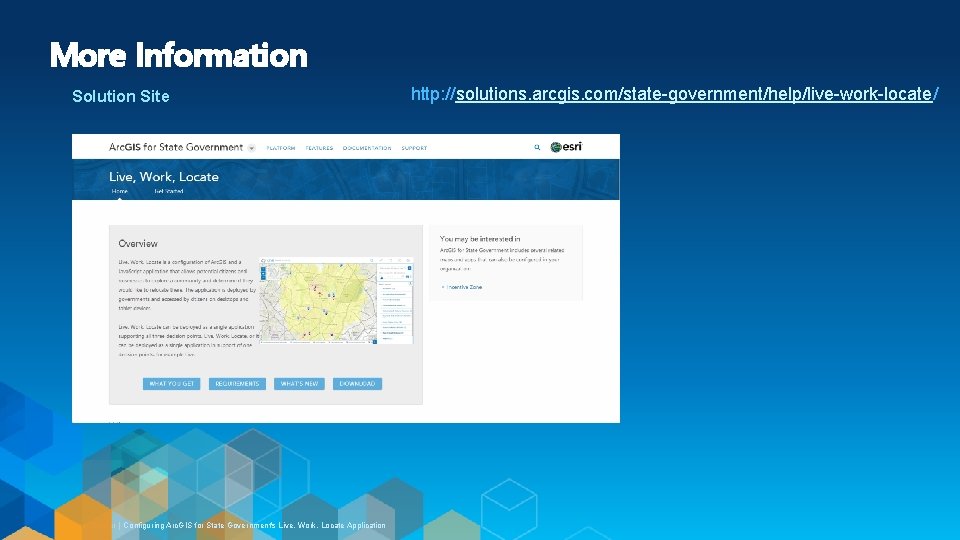Click the Solution Site label
The height and width of the screenshot is (540, 960).
click(121, 96)
